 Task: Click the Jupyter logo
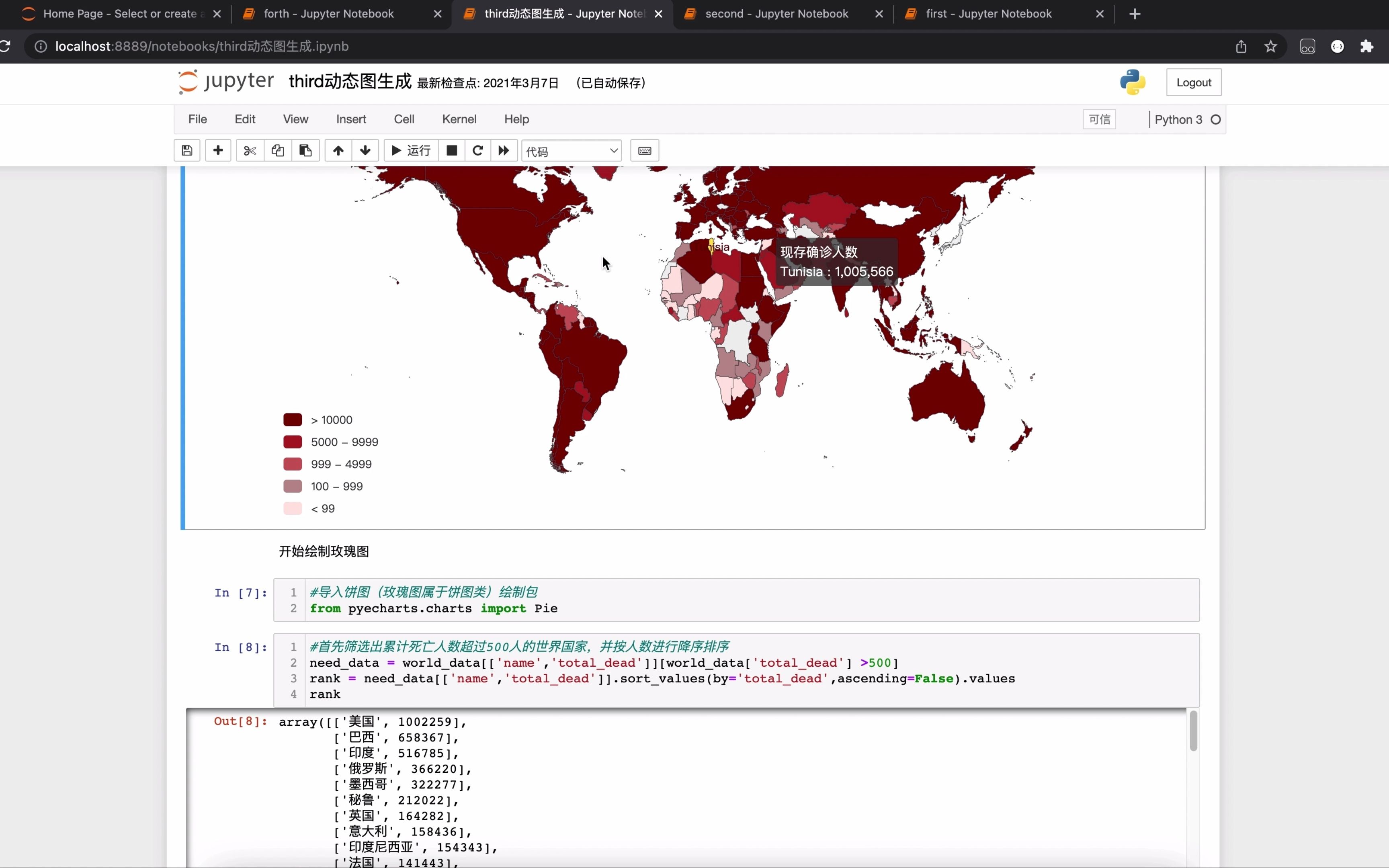(x=225, y=82)
